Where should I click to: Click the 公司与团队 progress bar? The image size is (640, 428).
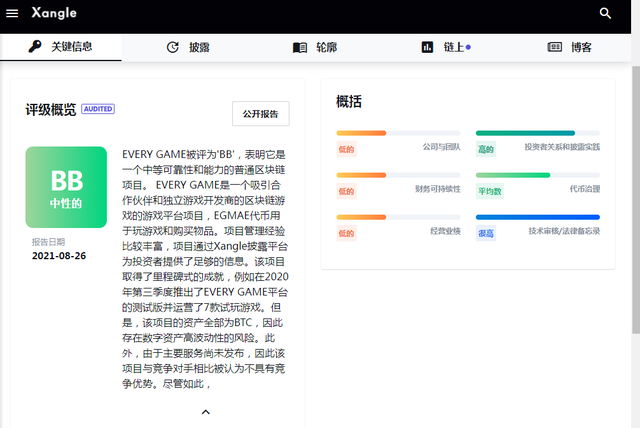pos(398,133)
